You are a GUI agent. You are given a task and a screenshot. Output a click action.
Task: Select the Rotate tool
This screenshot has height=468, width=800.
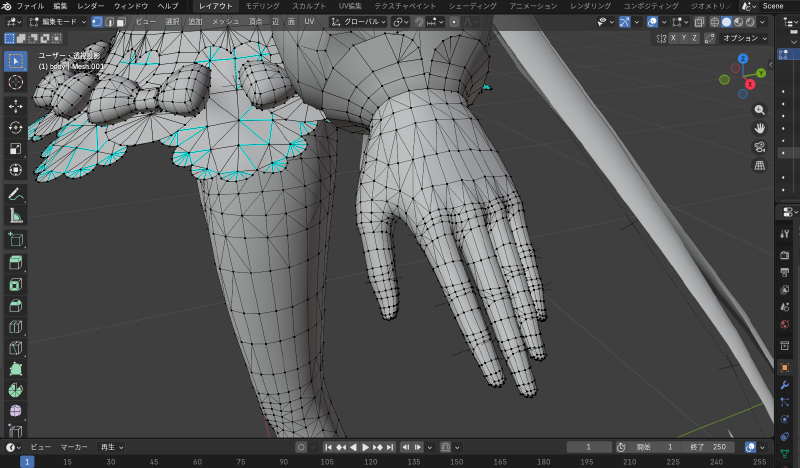15,127
